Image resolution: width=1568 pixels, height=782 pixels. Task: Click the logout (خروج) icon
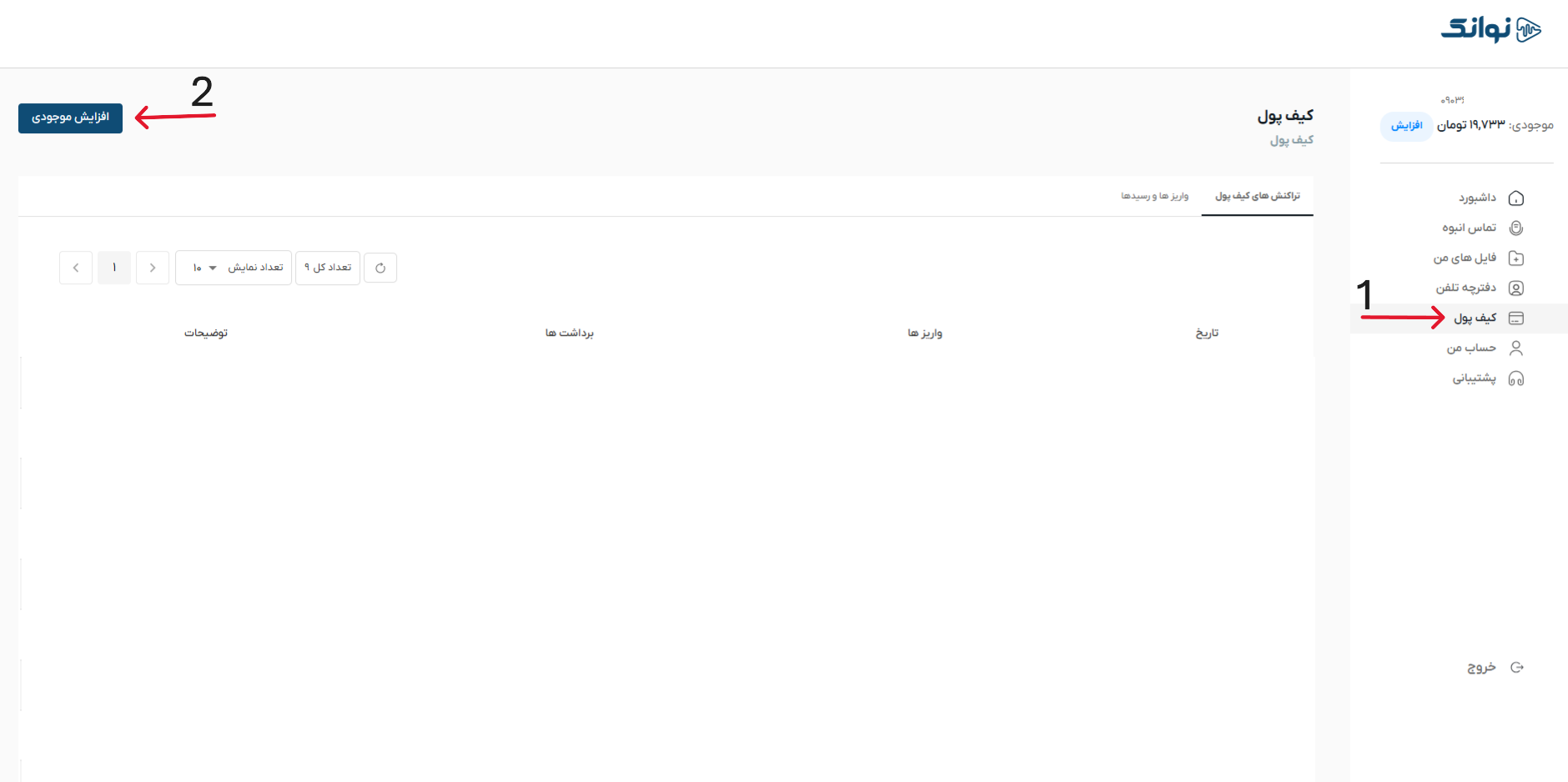coord(1517,668)
